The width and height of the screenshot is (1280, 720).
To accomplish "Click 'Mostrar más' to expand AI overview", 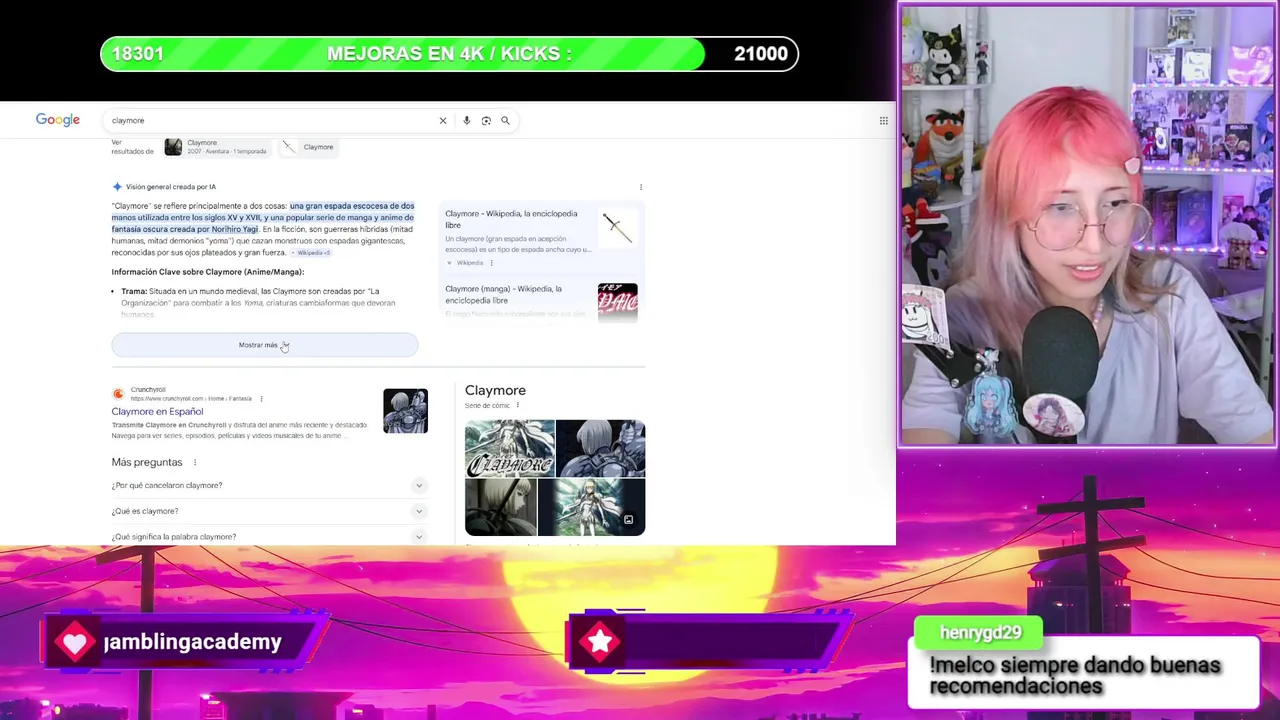I will click(x=265, y=345).
